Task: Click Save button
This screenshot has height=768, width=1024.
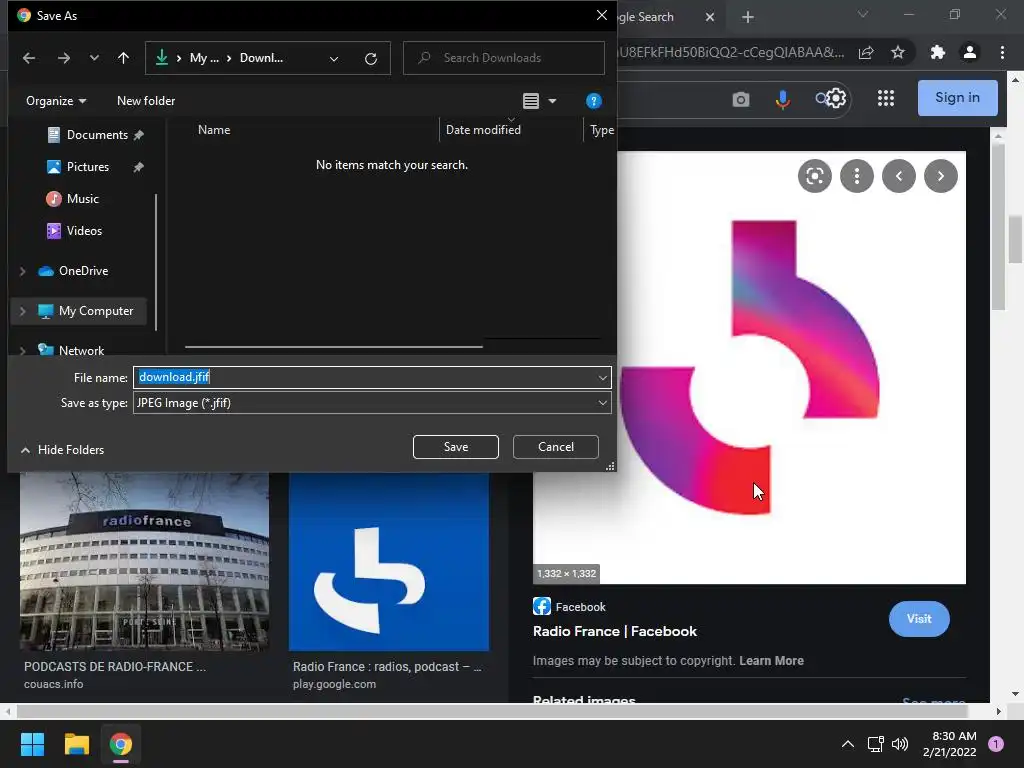Action: pyautogui.click(x=456, y=447)
